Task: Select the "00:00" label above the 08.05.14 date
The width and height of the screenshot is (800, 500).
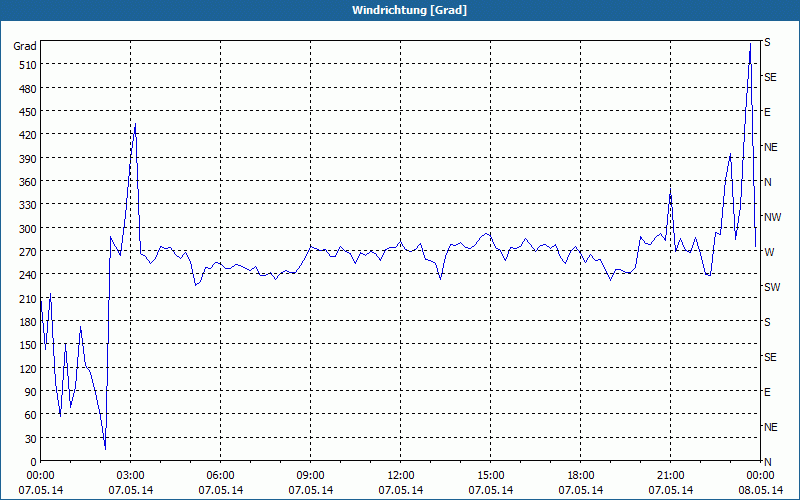Action: [761, 476]
